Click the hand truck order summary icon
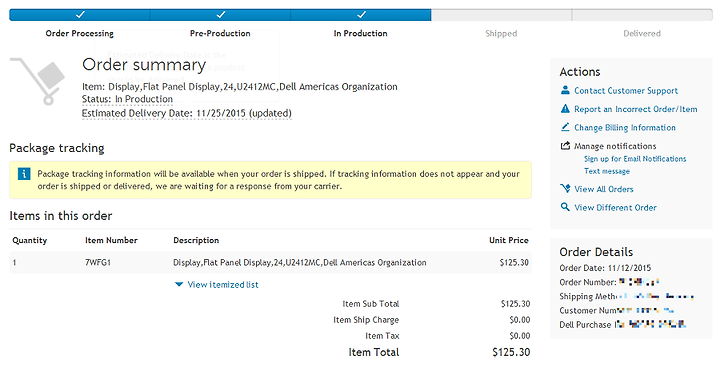Image resolution: width=720 pixels, height=367 pixels. pos(38,81)
